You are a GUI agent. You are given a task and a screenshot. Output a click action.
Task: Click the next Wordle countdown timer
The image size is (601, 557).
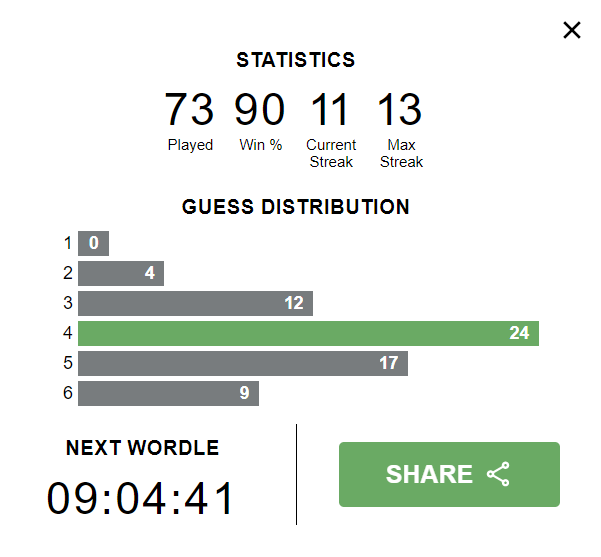point(140,498)
